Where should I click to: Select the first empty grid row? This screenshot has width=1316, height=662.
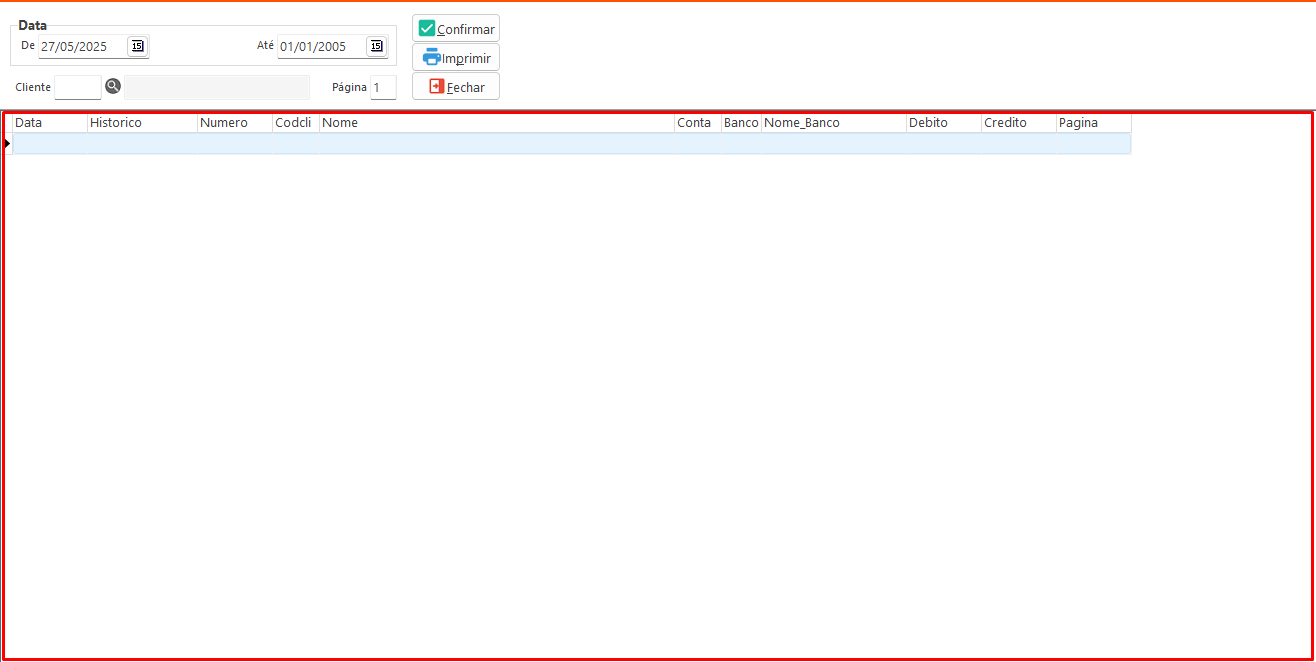(x=570, y=144)
